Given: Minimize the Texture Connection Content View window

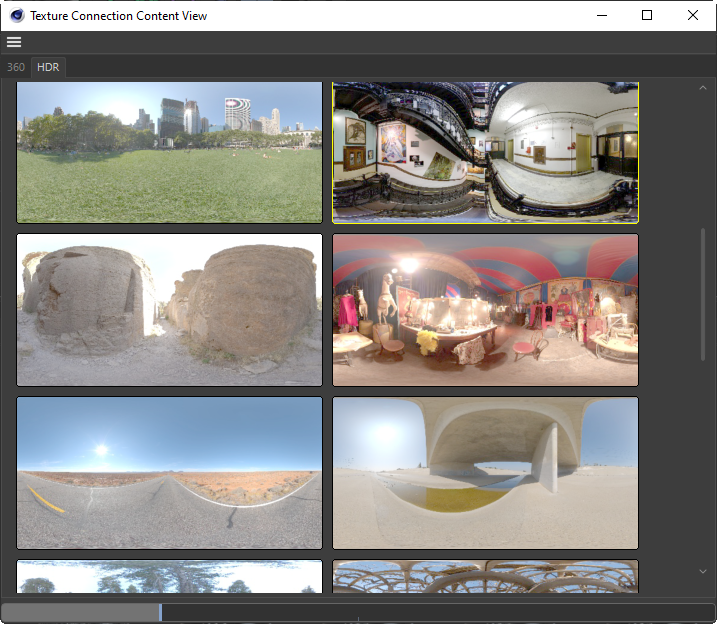Looking at the screenshot, I should coord(602,16).
